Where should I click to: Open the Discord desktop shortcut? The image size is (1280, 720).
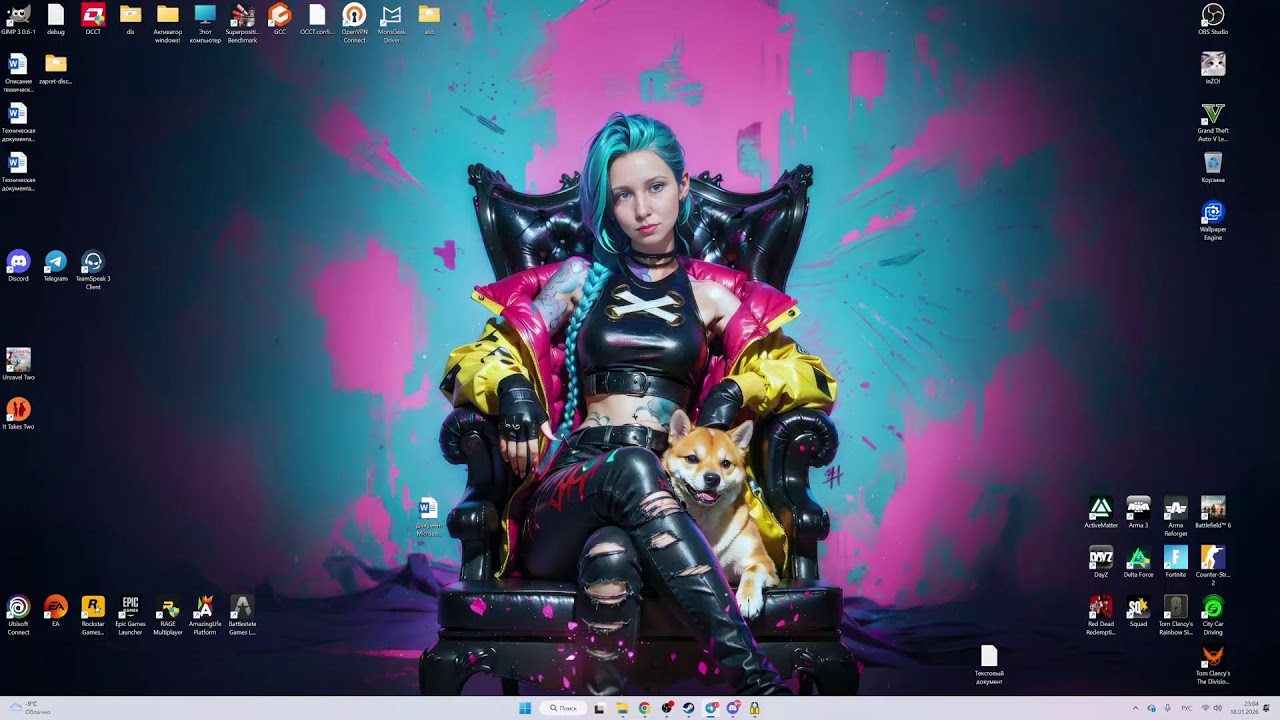click(x=18, y=266)
